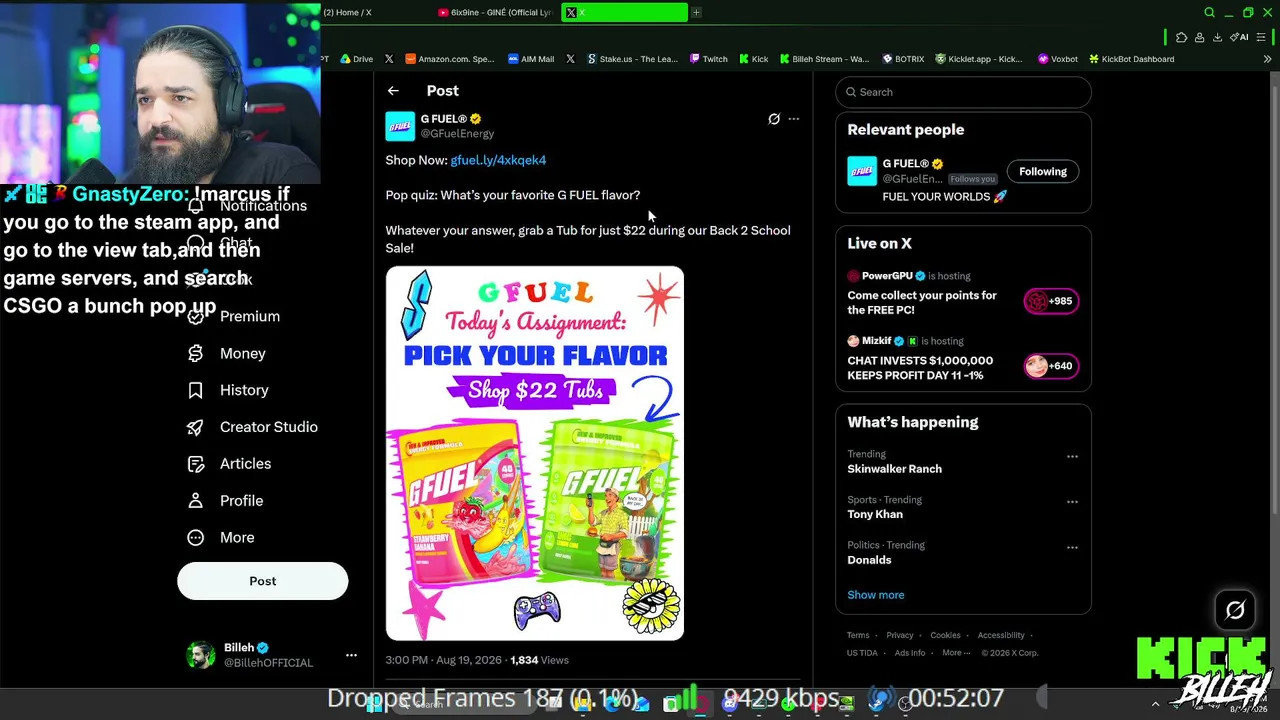Switch to the 6ix9ine GINÉ YouTube tab
The height and width of the screenshot is (720, 1280).
pos(496,12)
